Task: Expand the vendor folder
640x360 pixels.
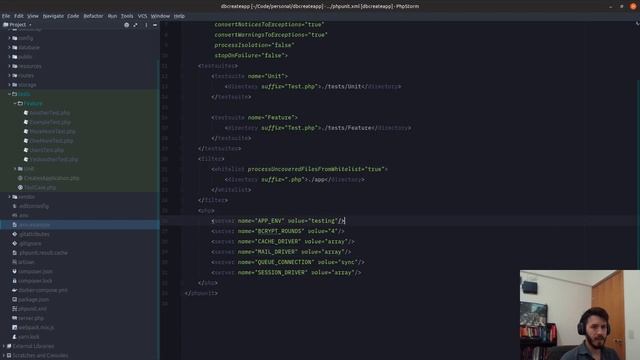Action: point(10,197)
